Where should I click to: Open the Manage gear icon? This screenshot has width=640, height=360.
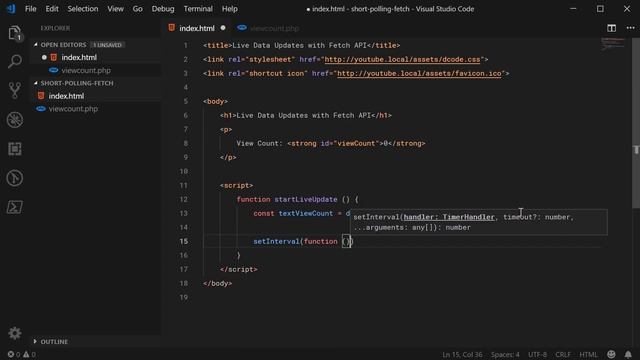(15, 333)
